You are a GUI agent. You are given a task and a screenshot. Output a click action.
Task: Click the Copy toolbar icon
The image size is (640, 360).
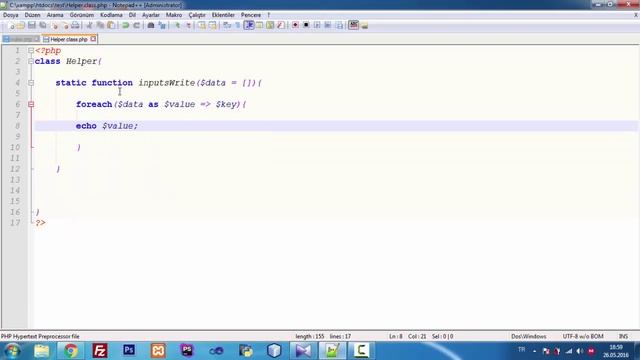pos(100,25)
